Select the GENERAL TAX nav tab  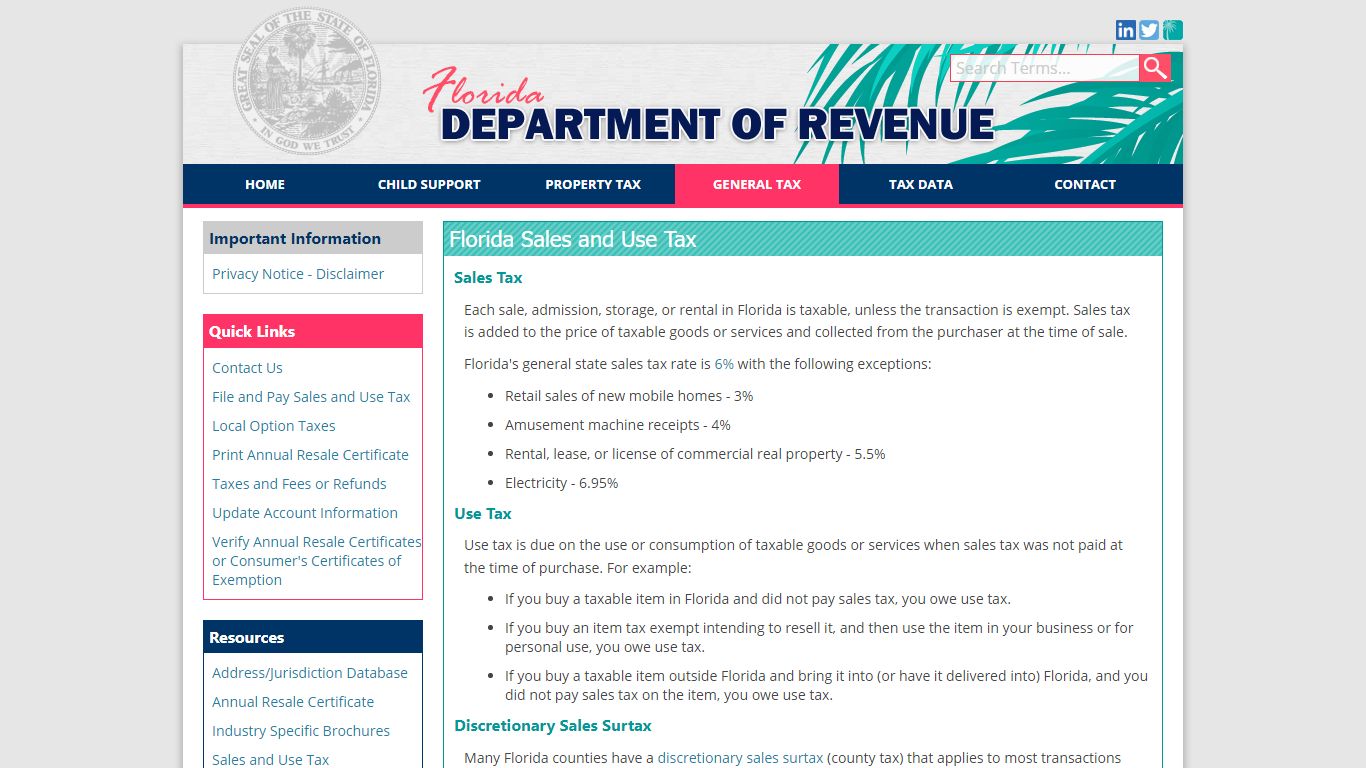pyautogui.click(x=757, y=184)
